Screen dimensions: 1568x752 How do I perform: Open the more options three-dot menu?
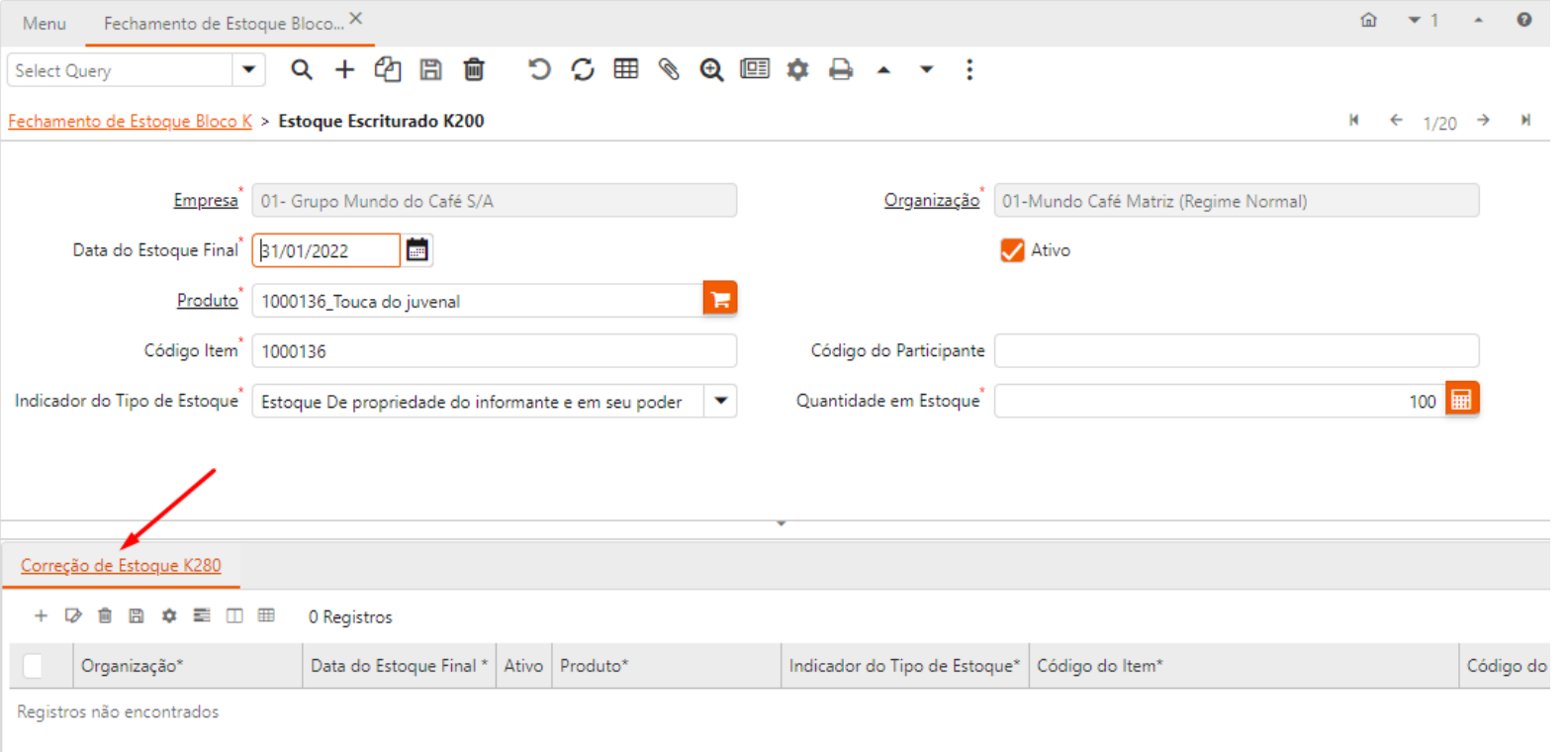968,69
